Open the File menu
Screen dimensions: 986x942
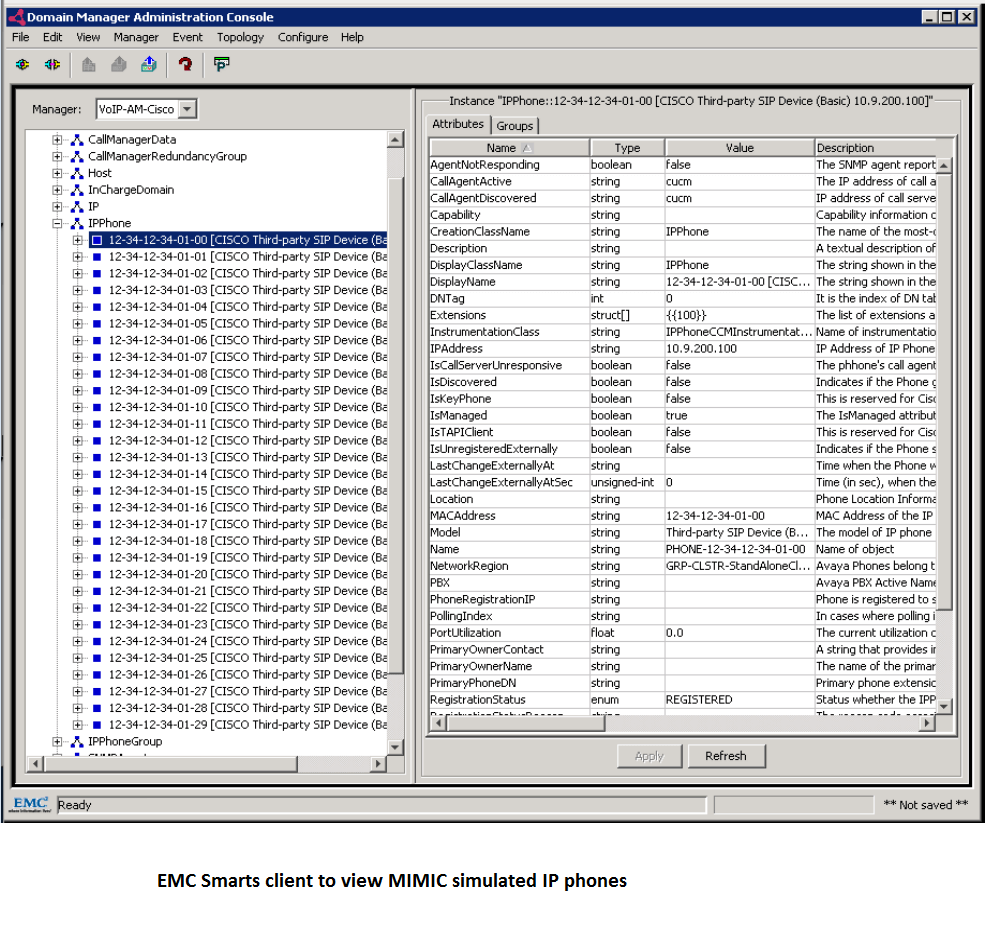click(21, 37)
